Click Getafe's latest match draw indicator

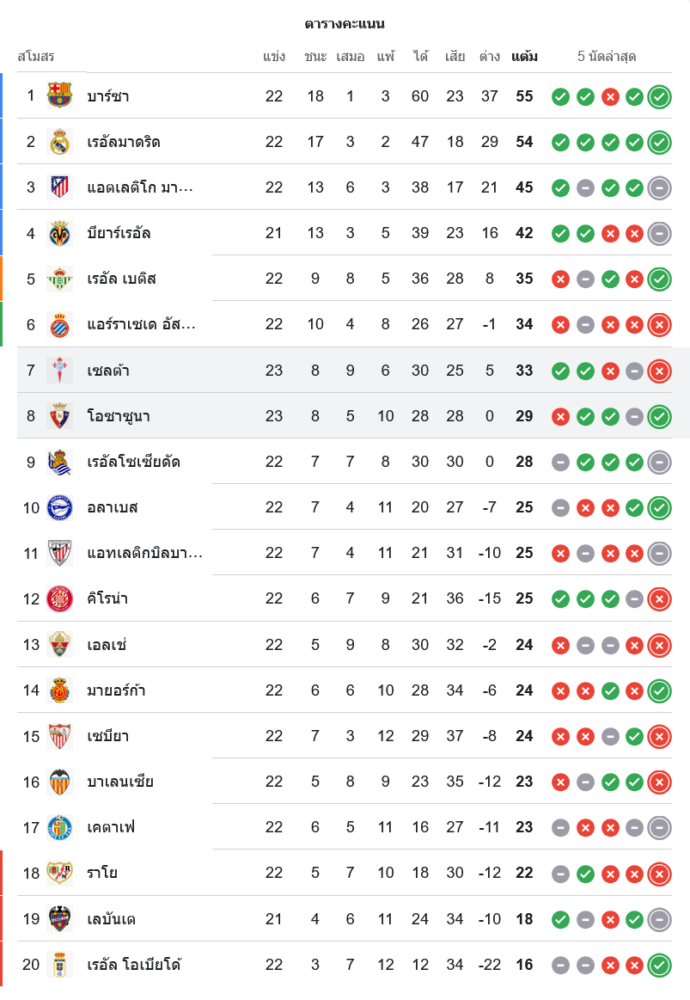pos(659,828)
